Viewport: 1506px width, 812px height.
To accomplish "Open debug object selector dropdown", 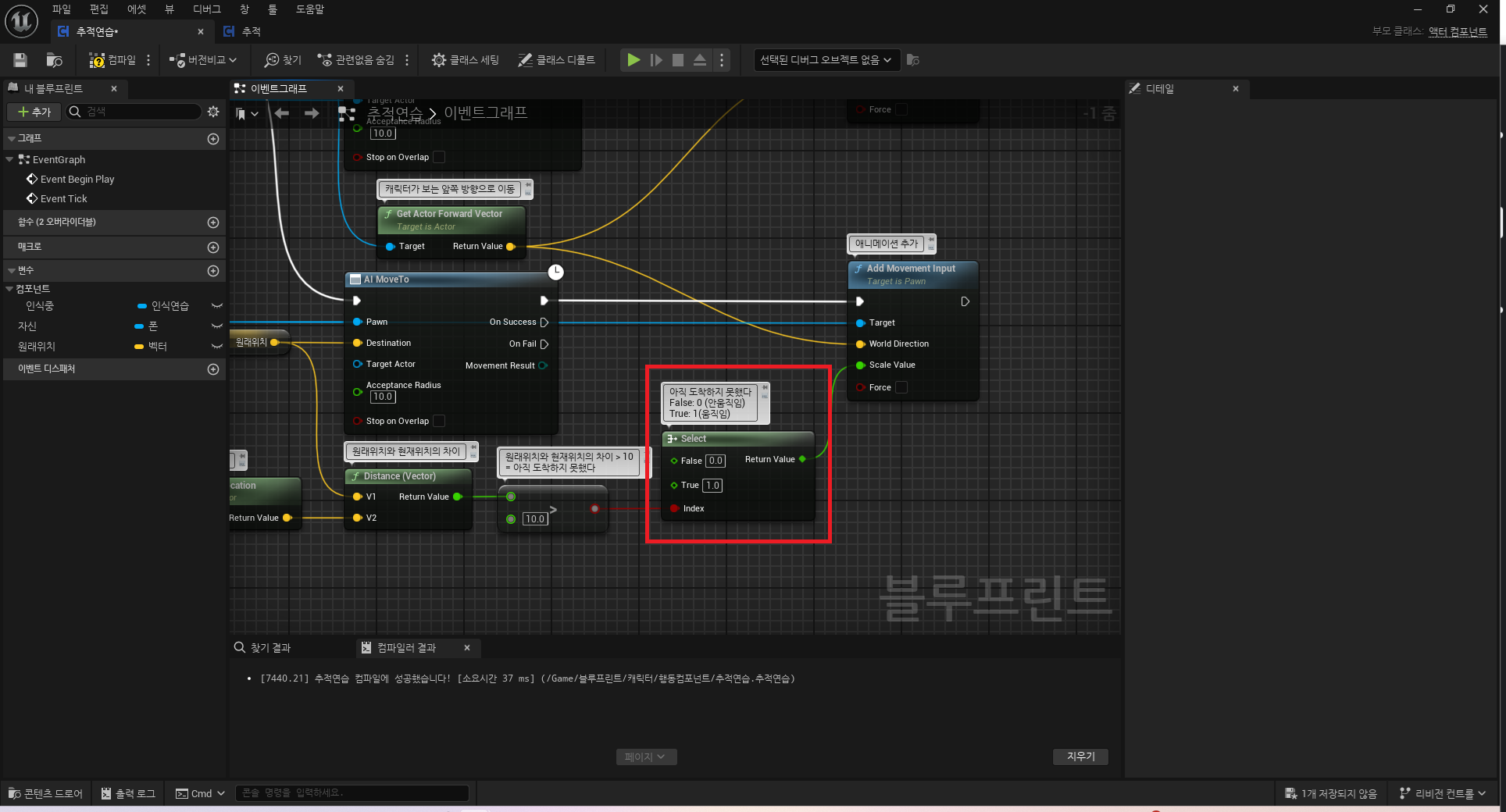I will click(x=826, y=60).
